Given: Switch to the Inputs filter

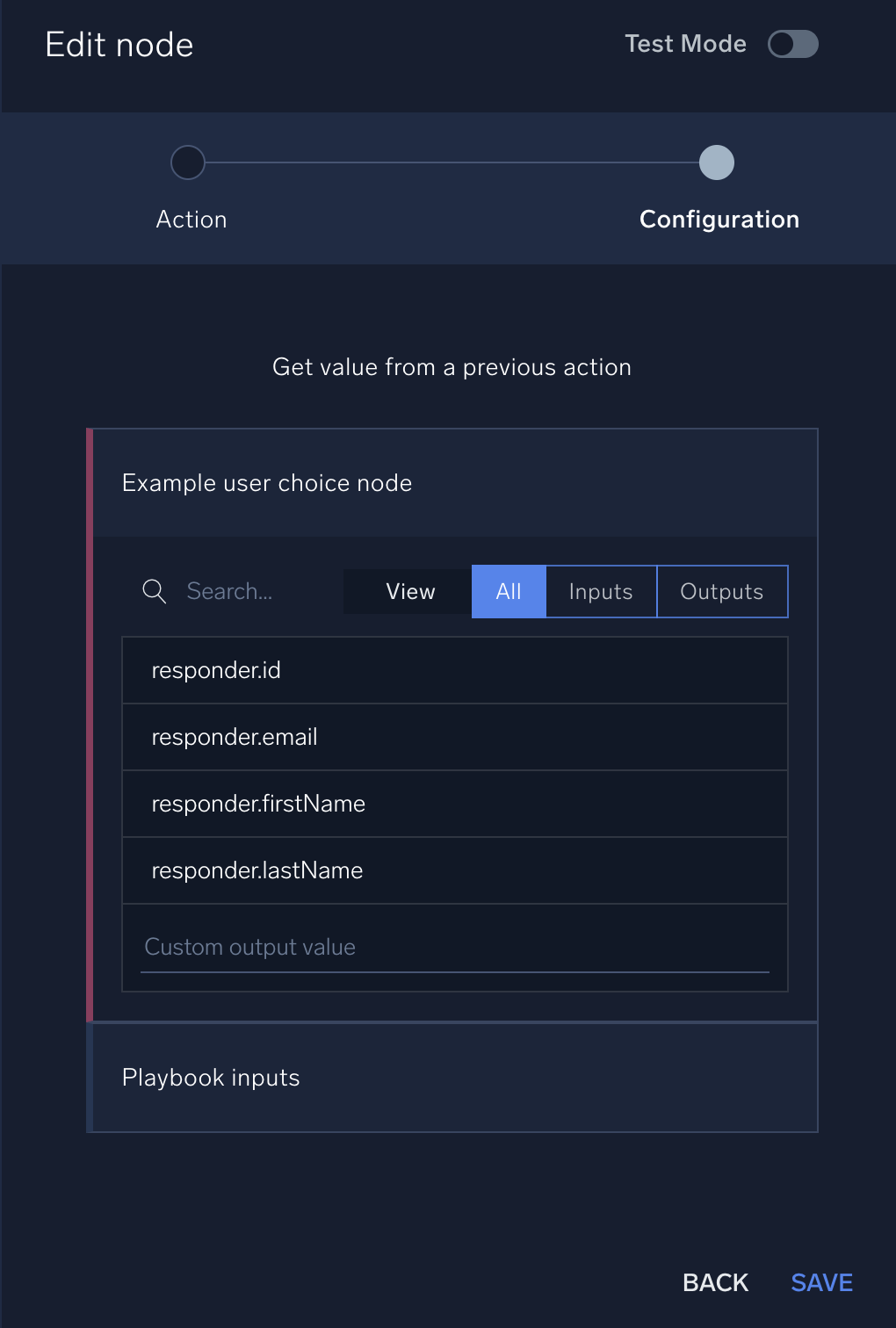Looking at the screenshot, I should pyautogui.click(x=600, y=591).
